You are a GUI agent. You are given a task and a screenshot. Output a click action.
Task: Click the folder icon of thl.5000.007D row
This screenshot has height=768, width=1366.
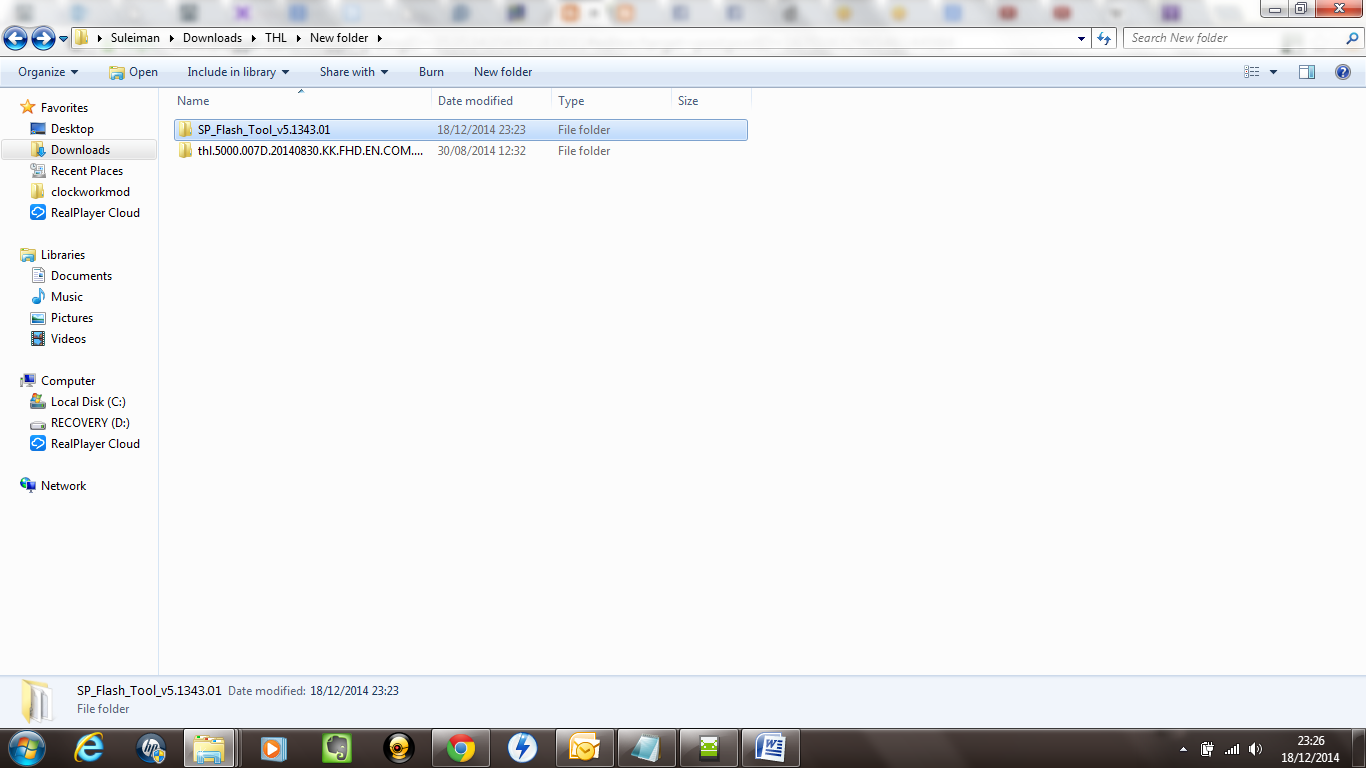pyautogui.click(x=185, y=151)
